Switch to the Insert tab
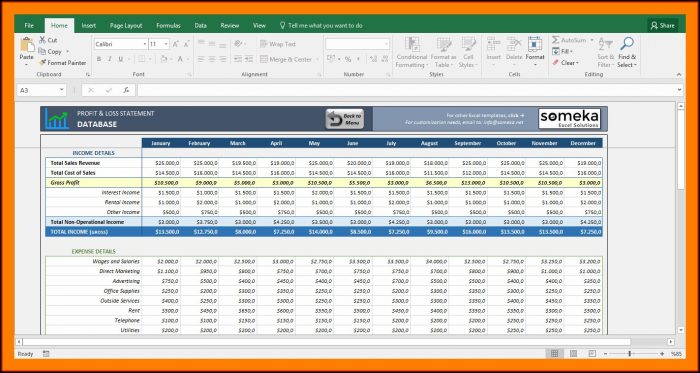700x373 pixels. [x=88, y=25]
